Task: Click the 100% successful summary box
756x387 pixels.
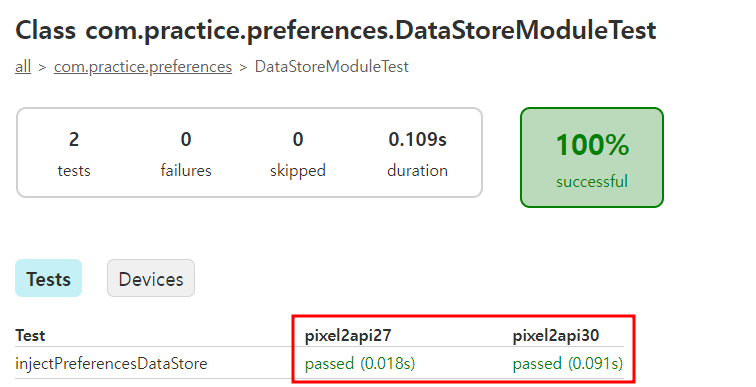Action: tap(592, 158)
